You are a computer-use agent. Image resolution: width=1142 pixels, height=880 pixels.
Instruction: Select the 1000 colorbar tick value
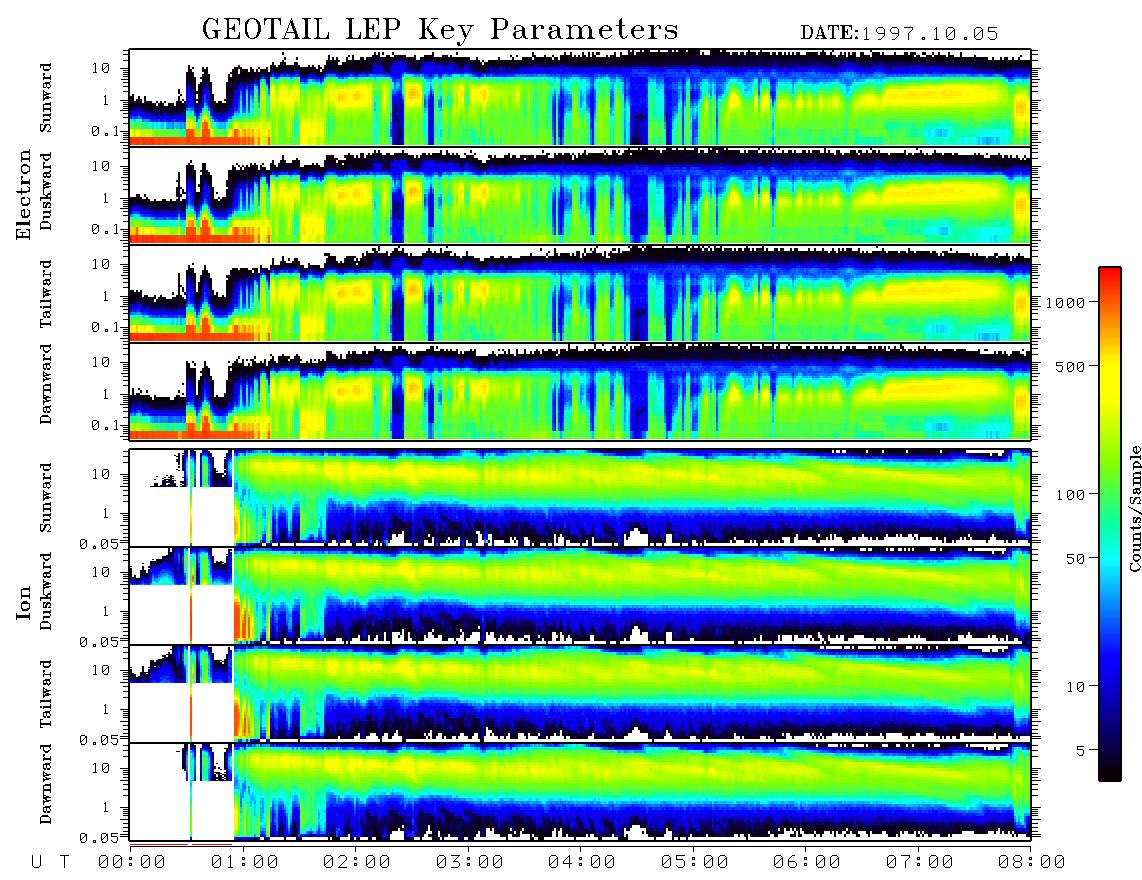tap(1066, 302)
